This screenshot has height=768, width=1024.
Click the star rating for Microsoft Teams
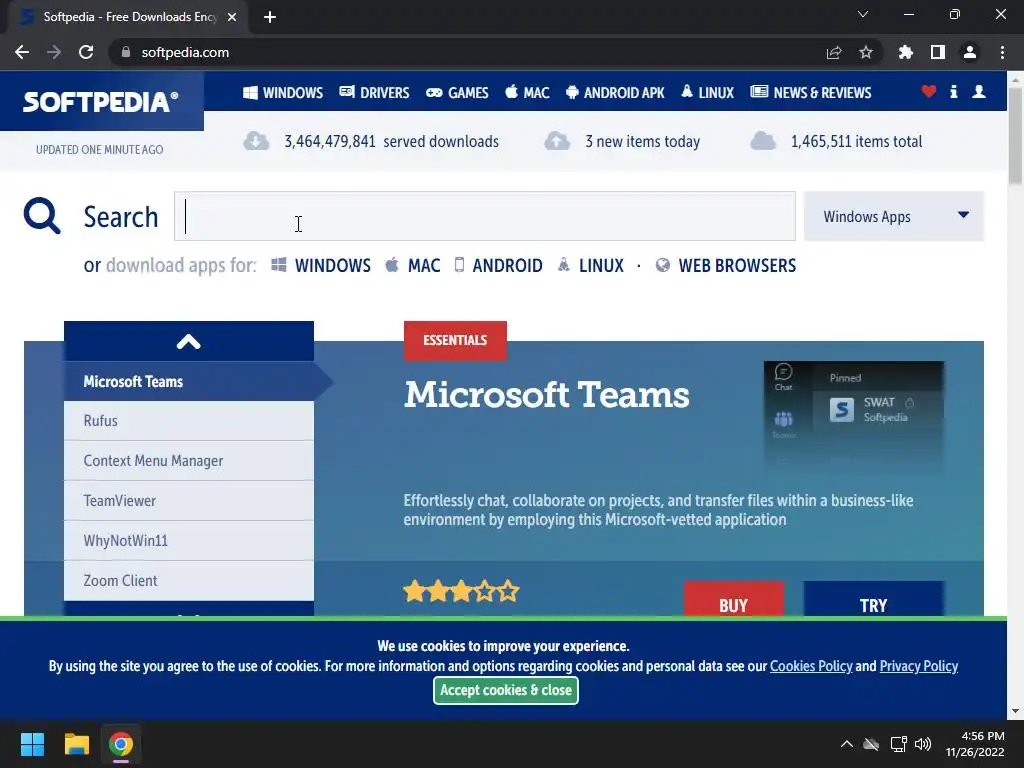[461, 592]
